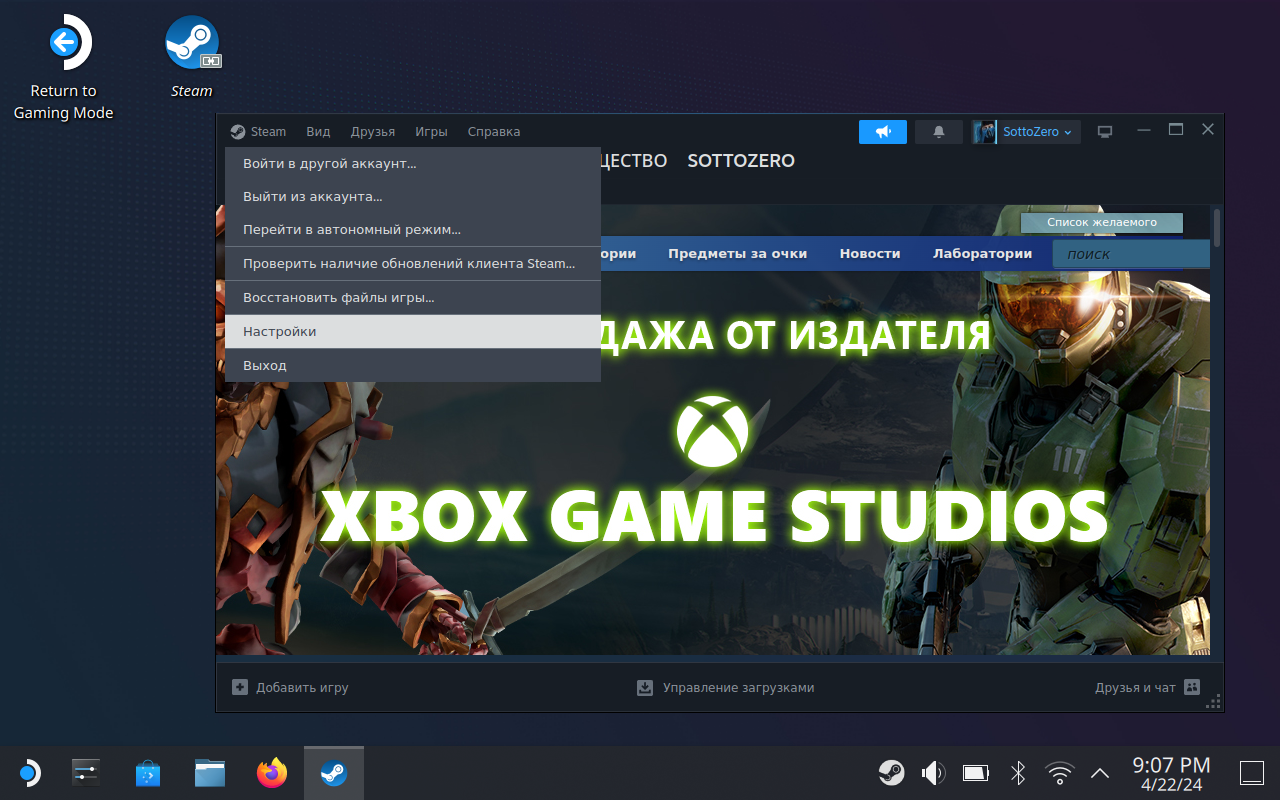
Task: Expand the hidden system tray icons arrow
Action: click(x=1100, y=773)
